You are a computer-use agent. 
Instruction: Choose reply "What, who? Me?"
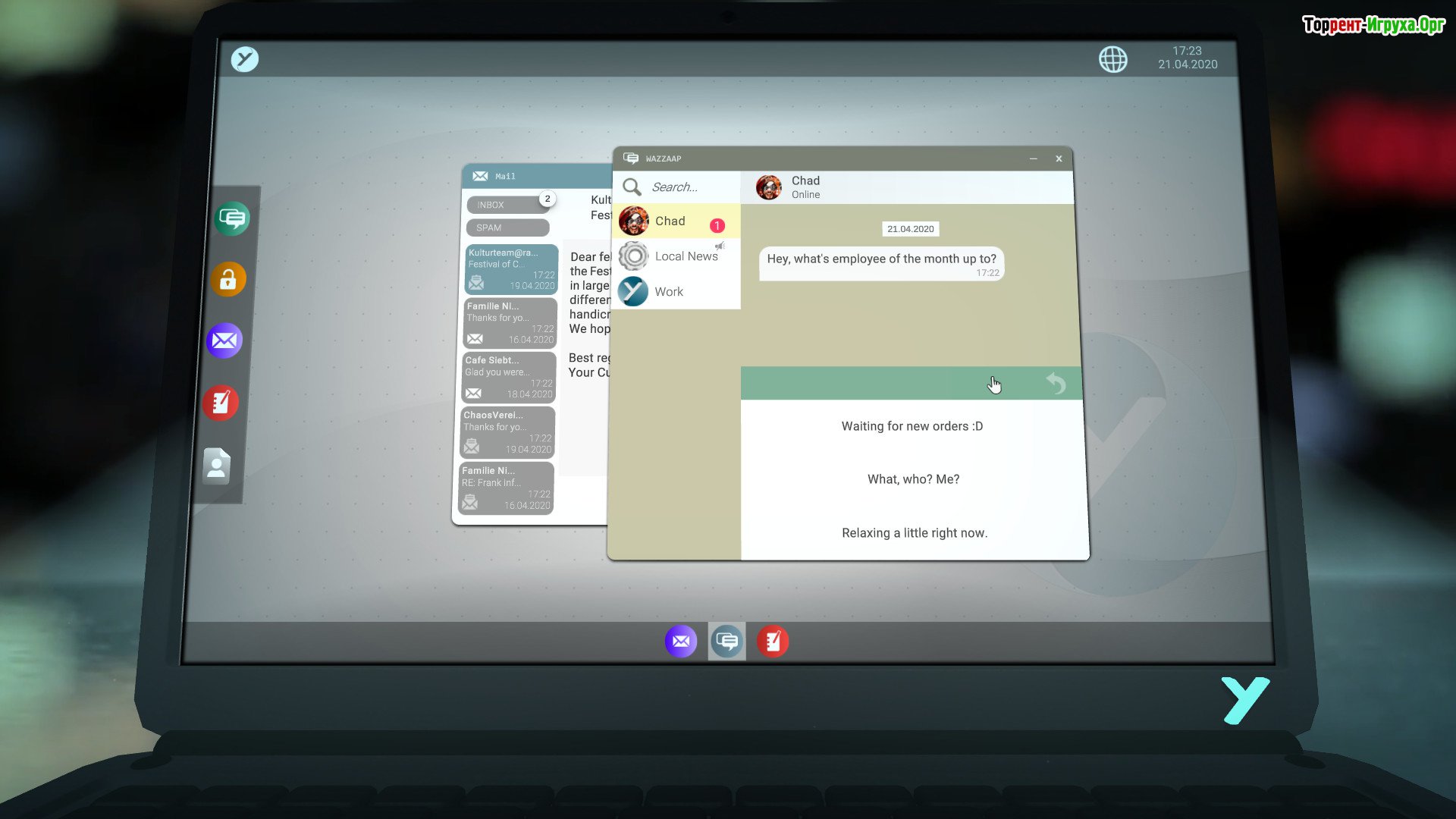[x=913, y=479]
